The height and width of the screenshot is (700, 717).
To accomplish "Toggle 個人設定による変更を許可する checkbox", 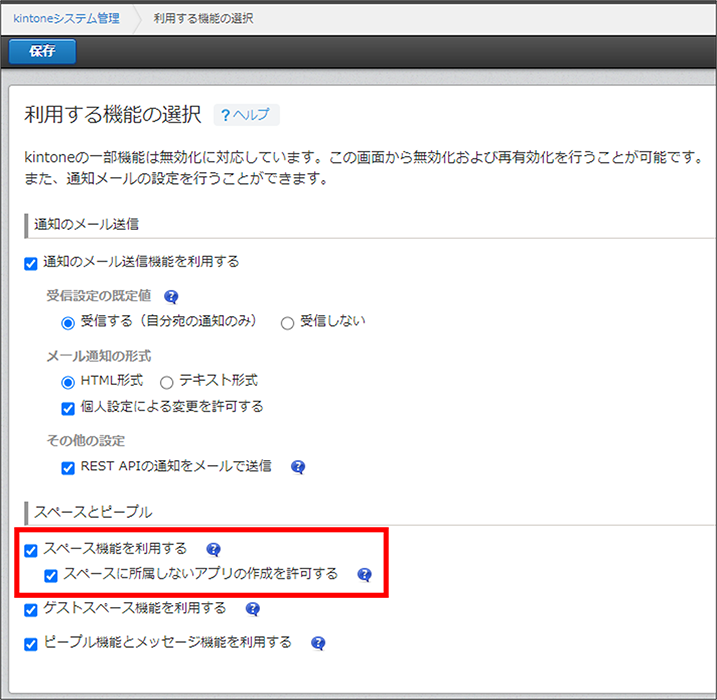I will click(x=68, y=408).
